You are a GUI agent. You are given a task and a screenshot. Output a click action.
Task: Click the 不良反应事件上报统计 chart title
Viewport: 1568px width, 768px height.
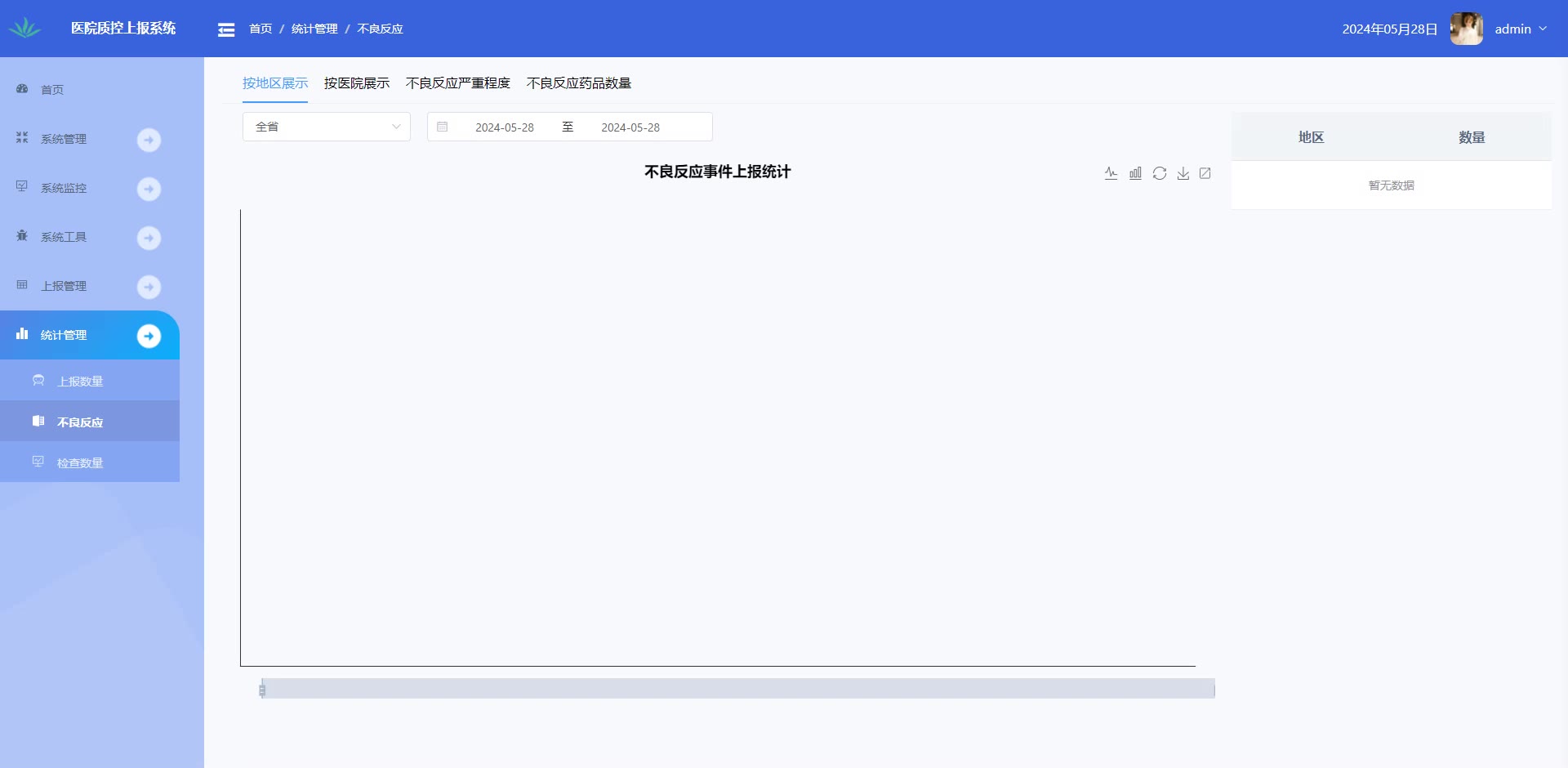pyautogui.click(x=718, y=172)
